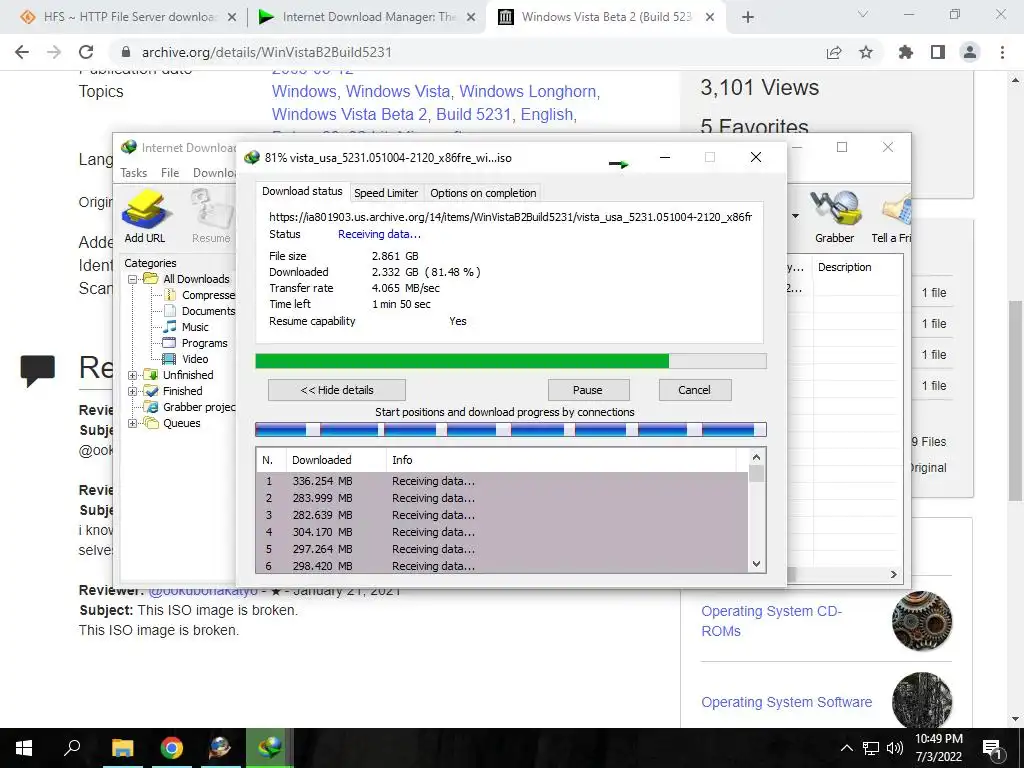Click the blue connections progress bar
The height and width of the screenshot is (768, 1024).
pos(511,429)
